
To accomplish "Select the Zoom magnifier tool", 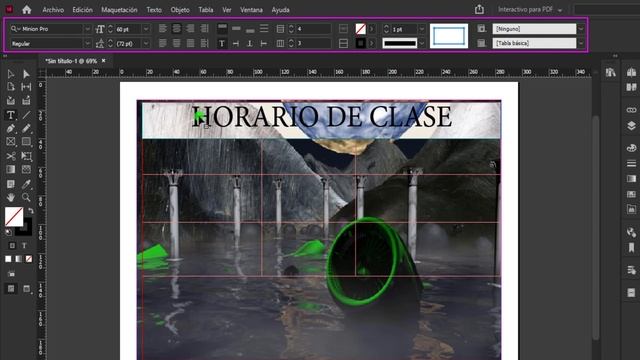I will click(x=26, y=198).
